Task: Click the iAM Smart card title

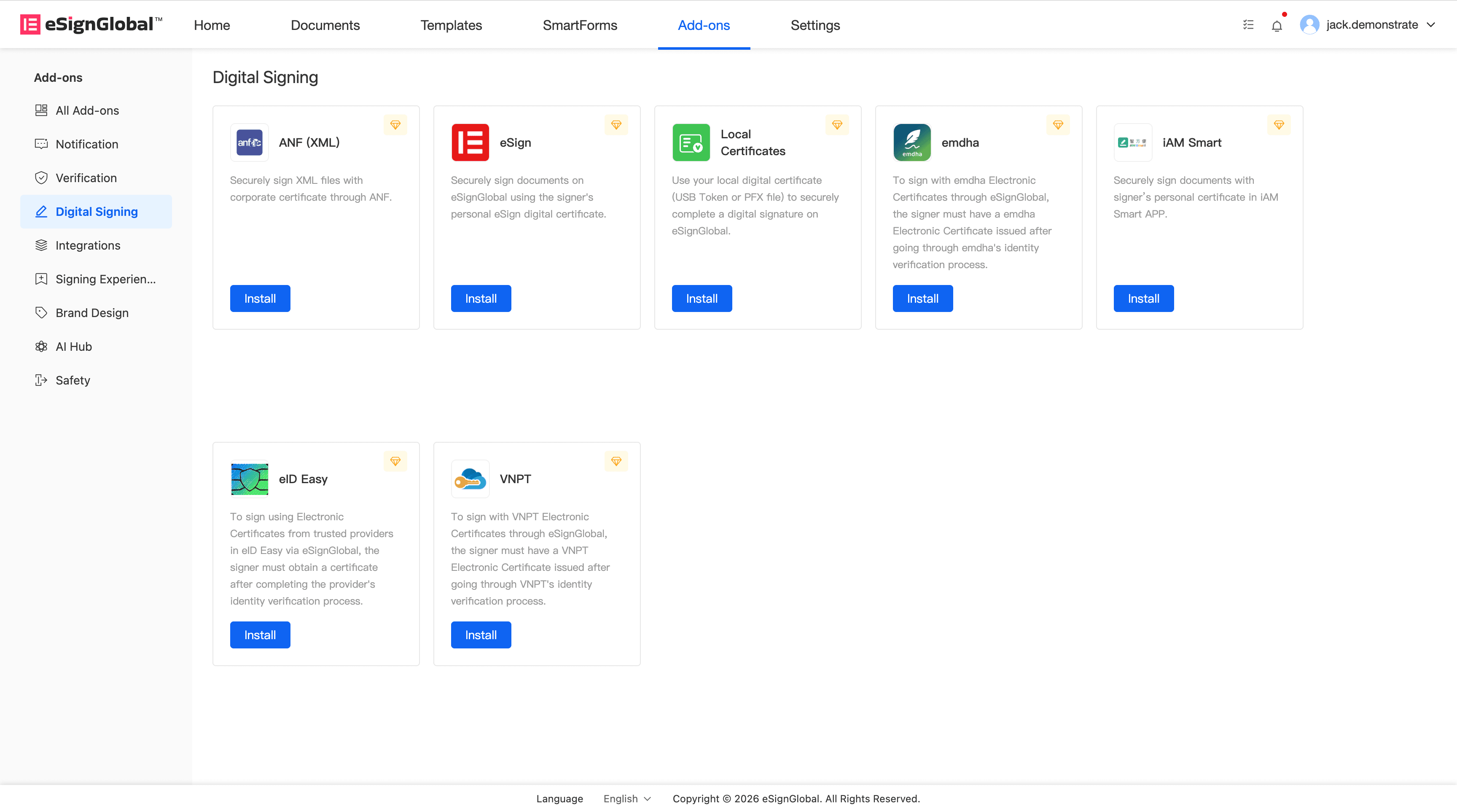Action: (1192, 143)
